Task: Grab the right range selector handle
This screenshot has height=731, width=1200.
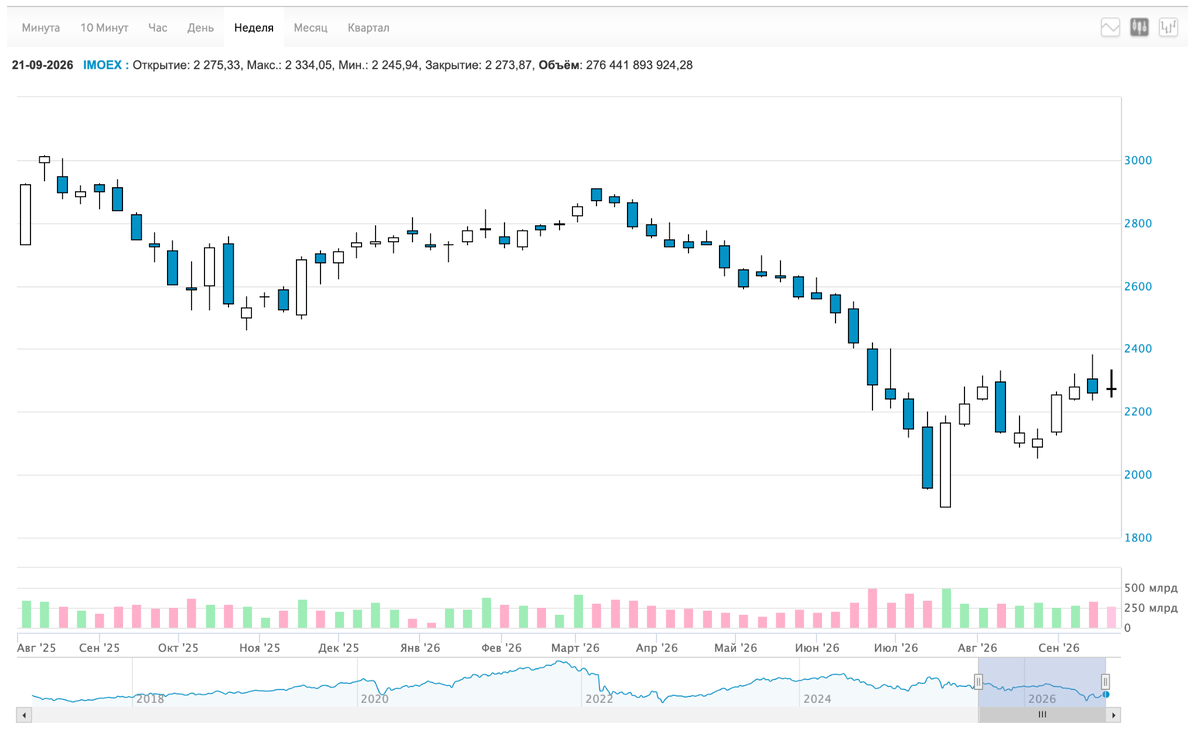Action: 1105,682
